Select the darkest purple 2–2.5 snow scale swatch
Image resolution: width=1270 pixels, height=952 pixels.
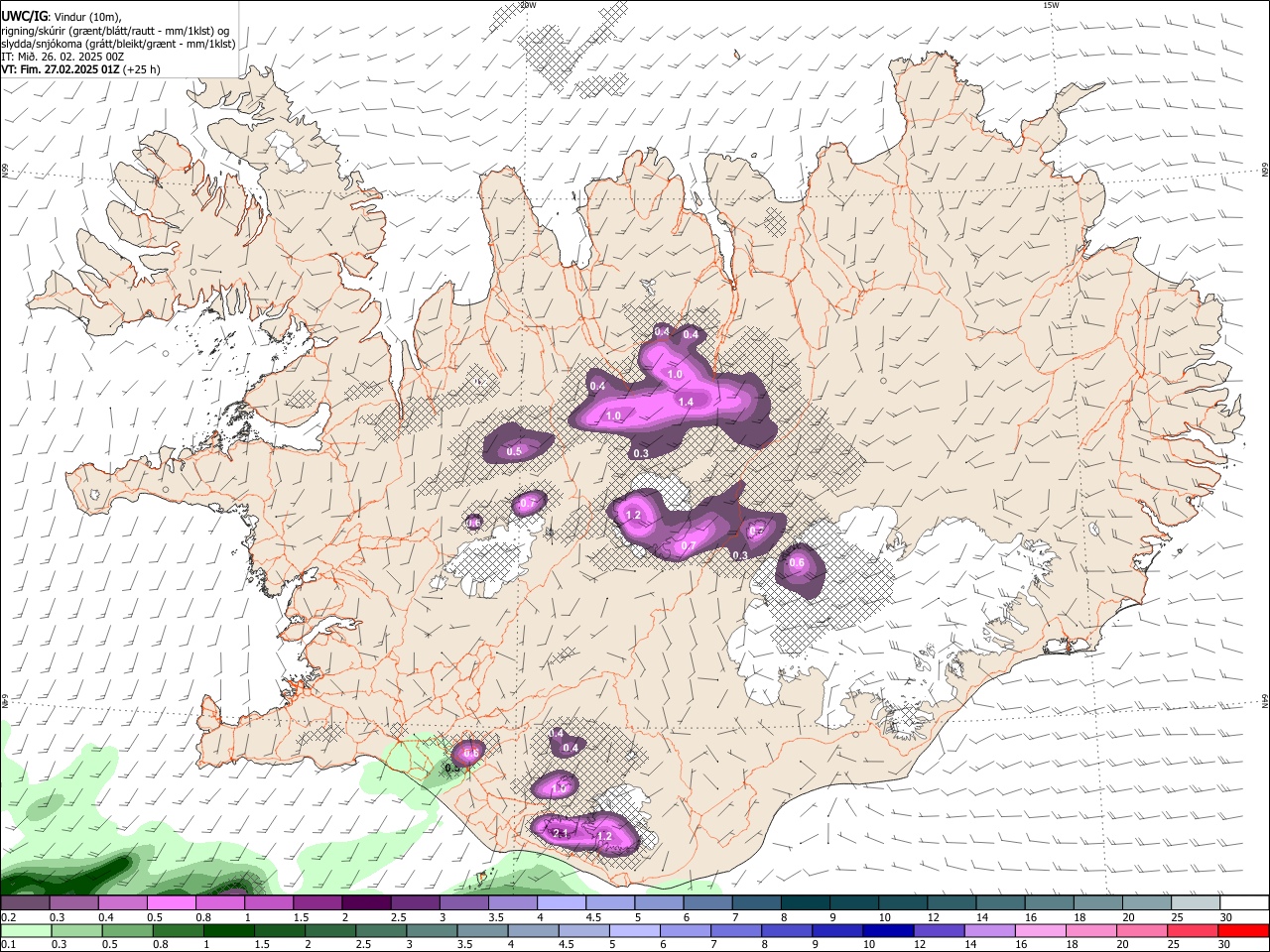366,903
